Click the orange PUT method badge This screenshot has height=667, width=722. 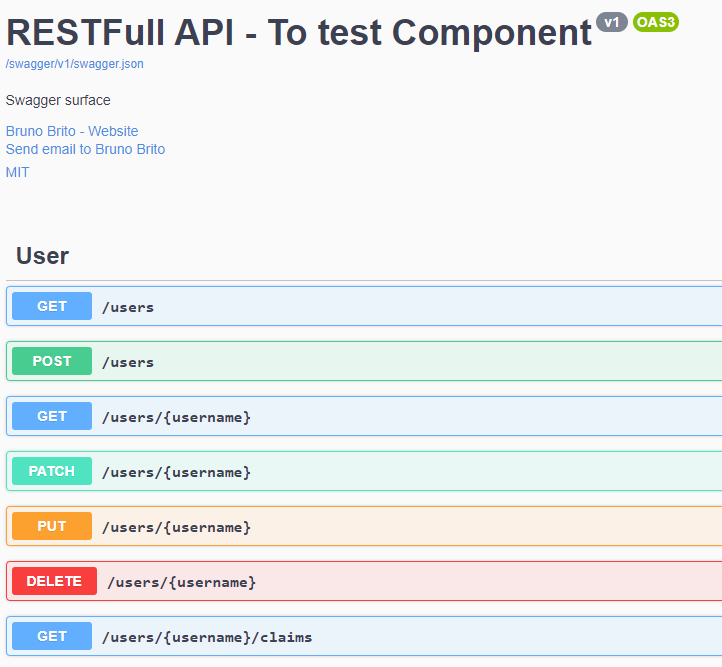pyautogui.click(x=52, y=526)
